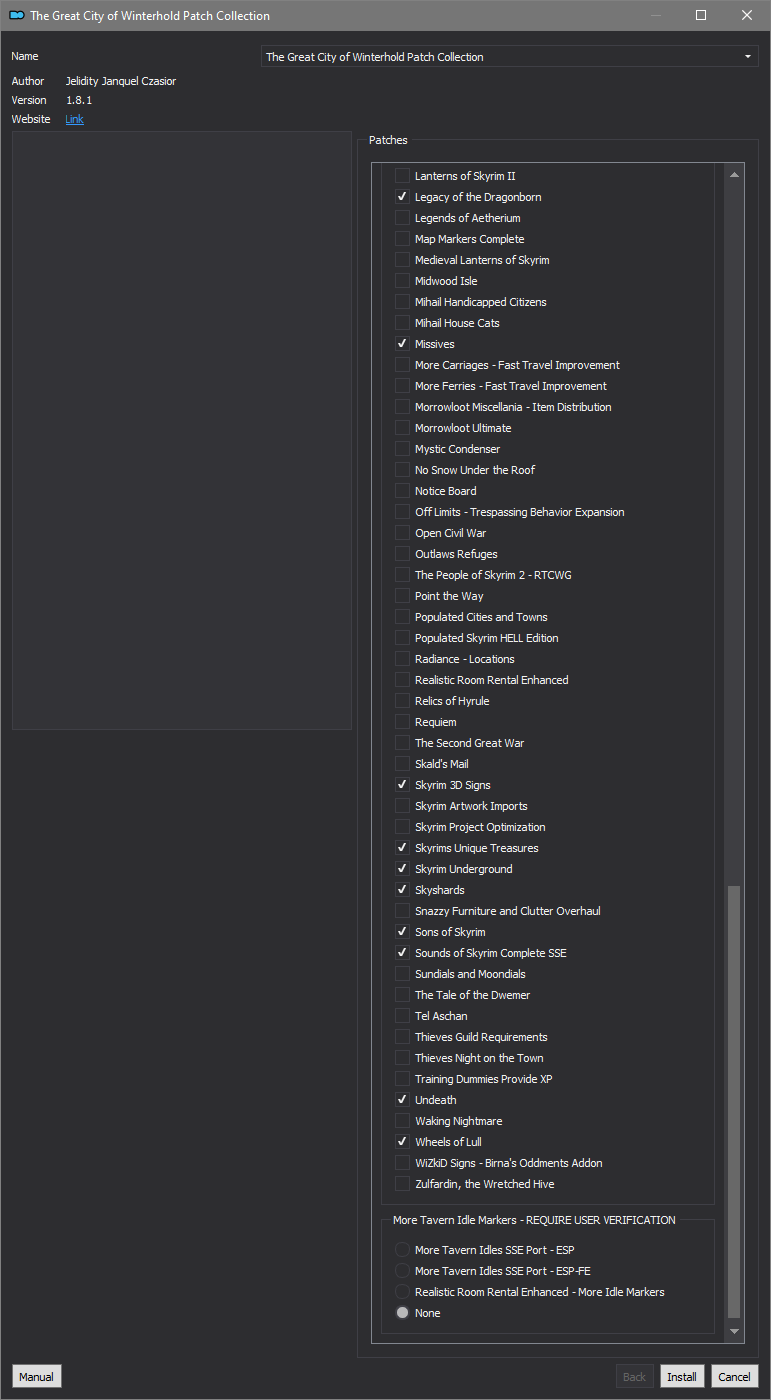Image resolution: width=771 pixels, height=1400 pixels.
Task: Check Point the Way
Action: (x=402, y=596)
